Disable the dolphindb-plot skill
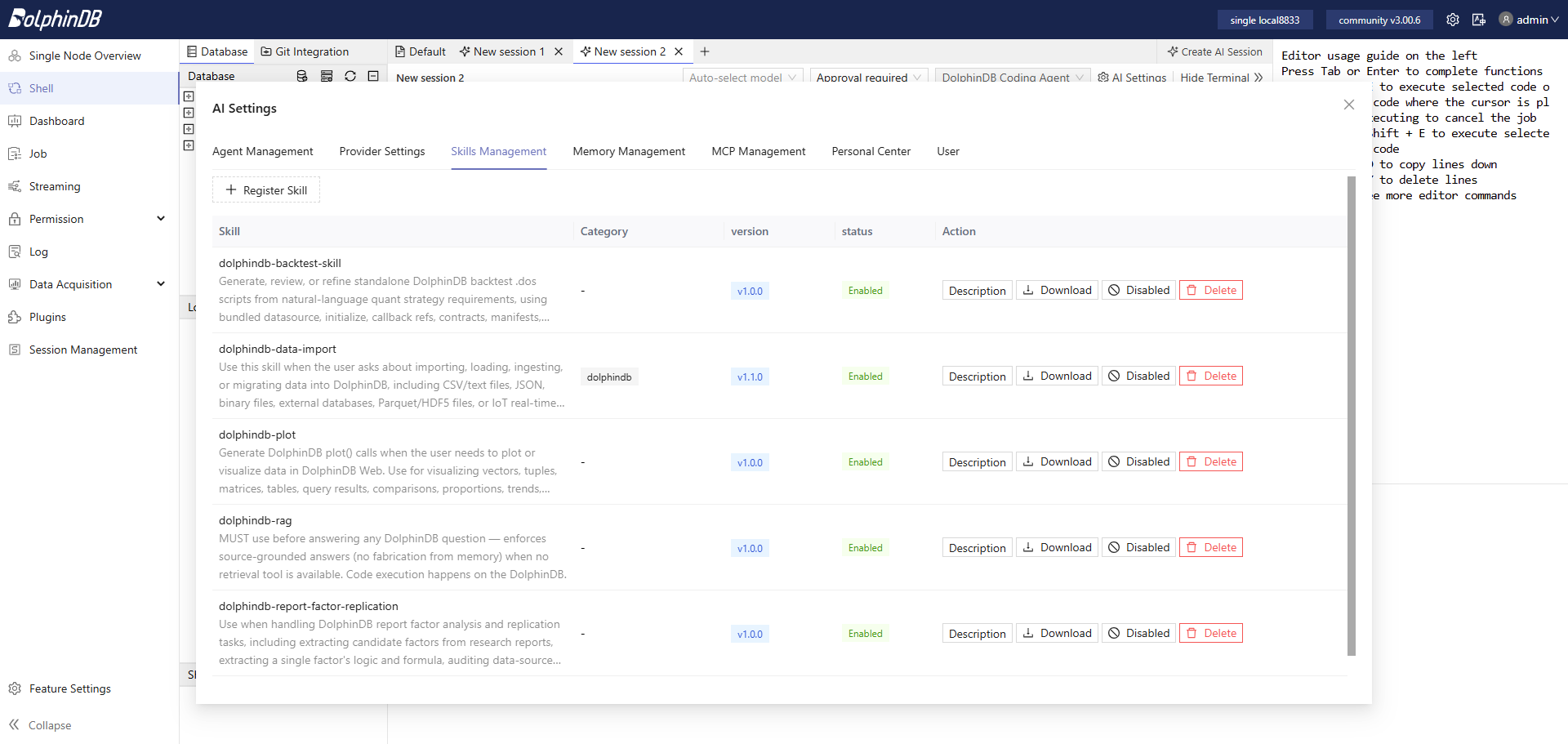The width and height of the screenshot is (1568, 744). click(1138, 461)
